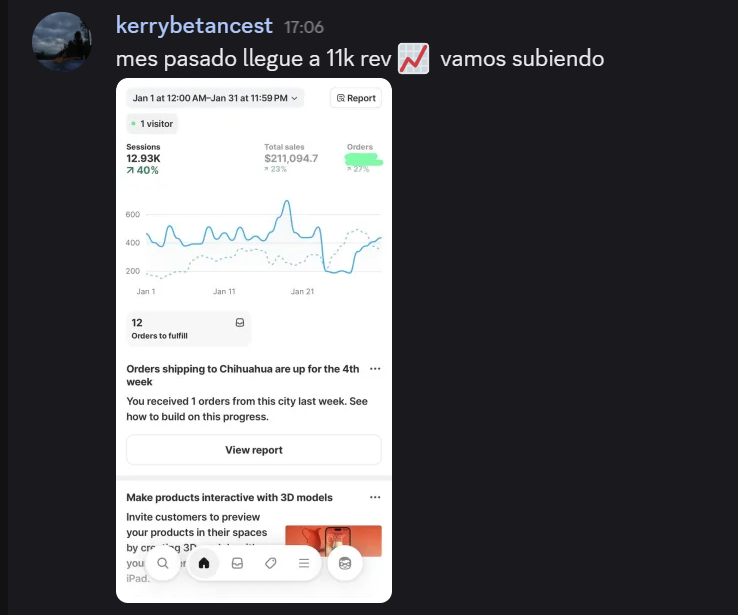Open more options for the Chihuahua orders insight
Viewport: 738px width, 615px height.
click(375, 369)
